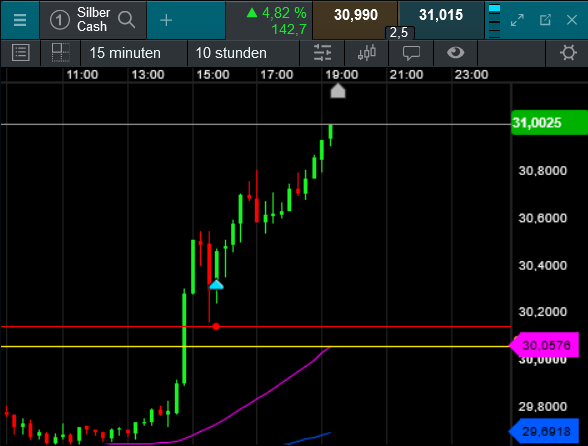This screenshot has width=588, height=446.
Task: Change chart type via candlestick icon
Action: pos(367,53)
